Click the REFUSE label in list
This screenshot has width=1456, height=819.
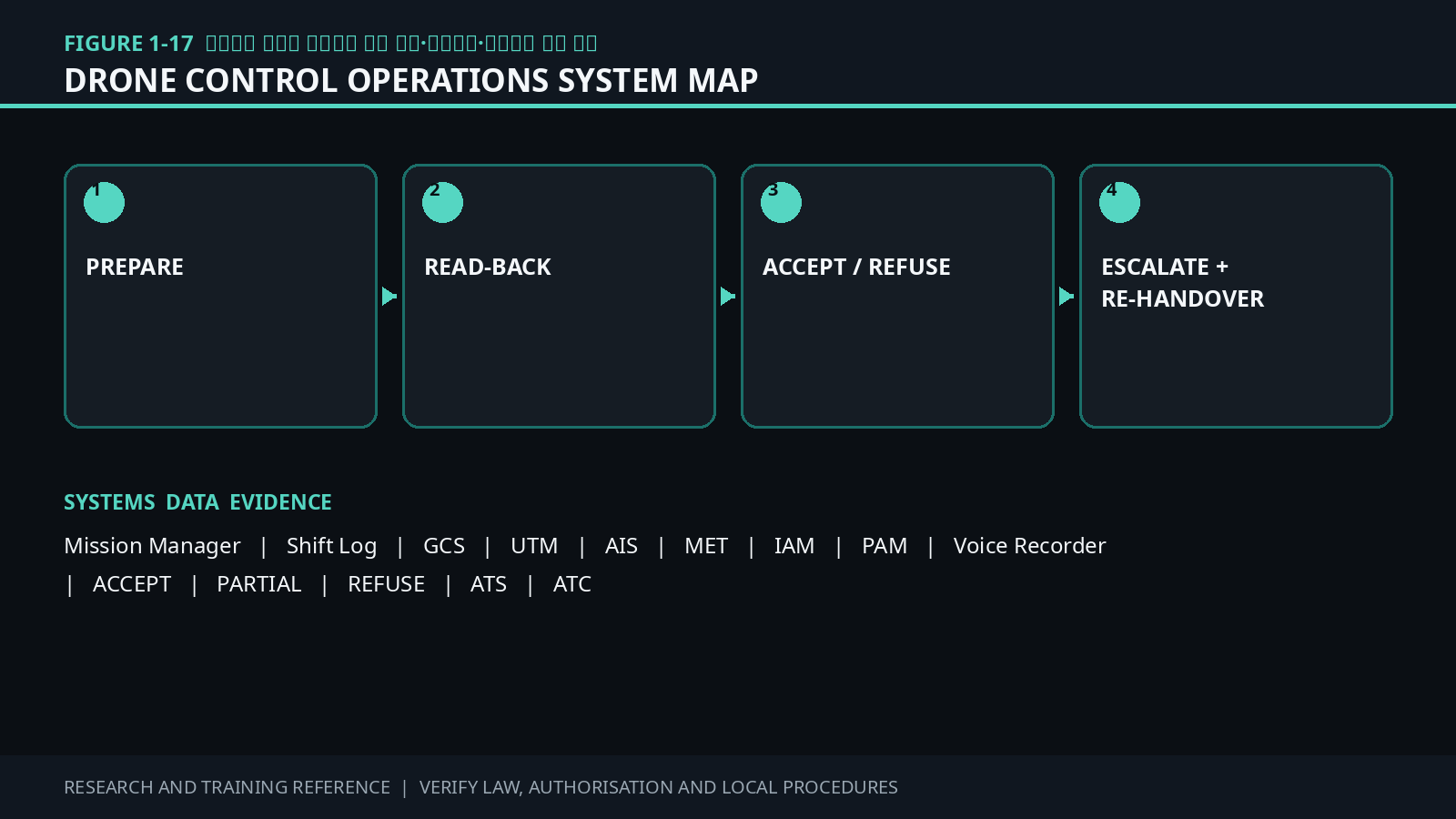[x=386, y=584]
